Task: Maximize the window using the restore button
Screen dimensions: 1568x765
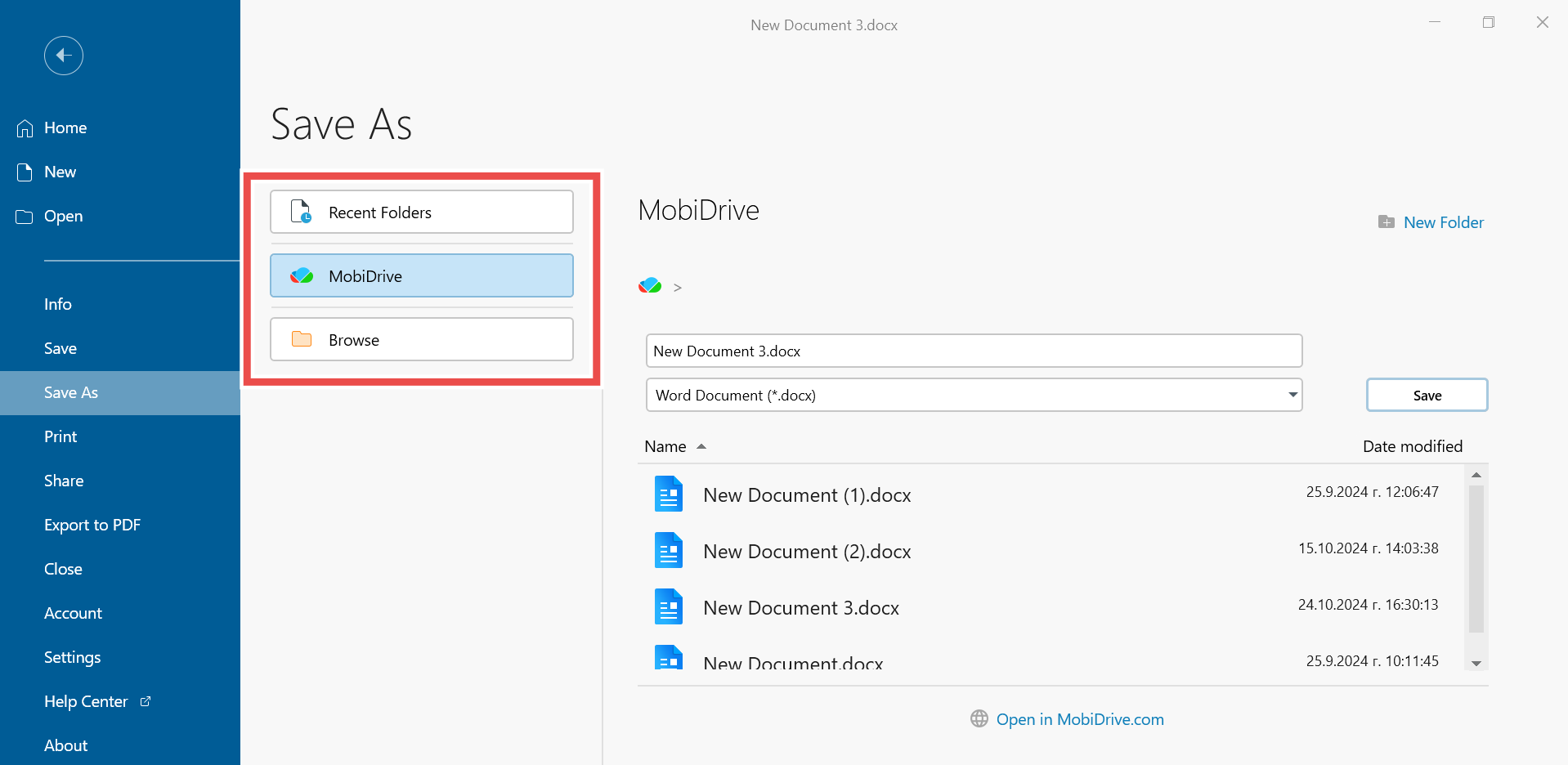Action: 1489,23
